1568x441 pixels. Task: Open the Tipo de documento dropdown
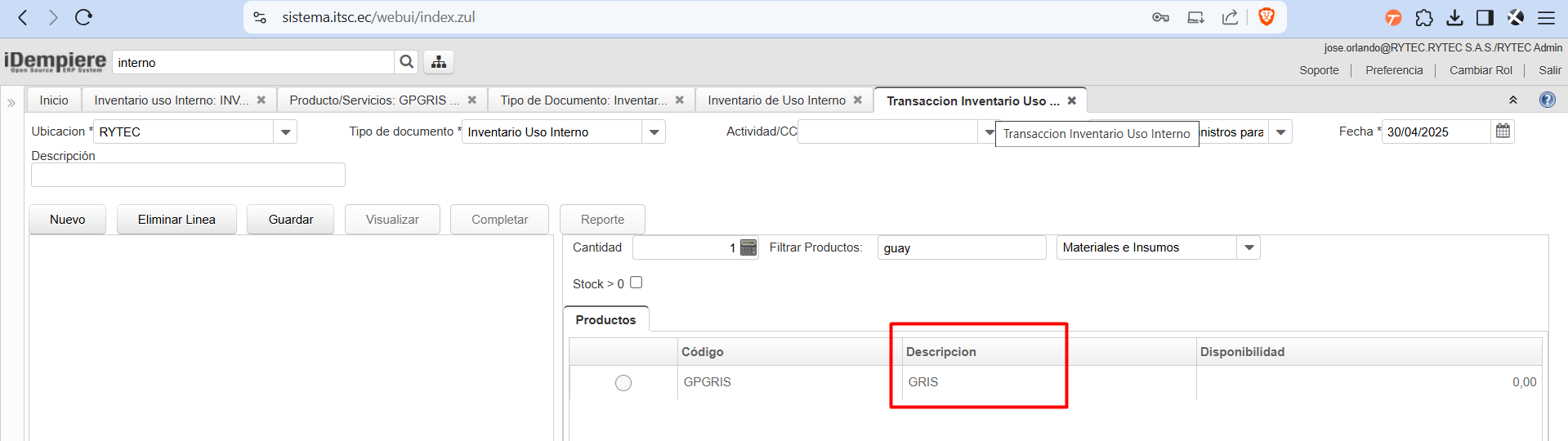[x=654, y=132]
